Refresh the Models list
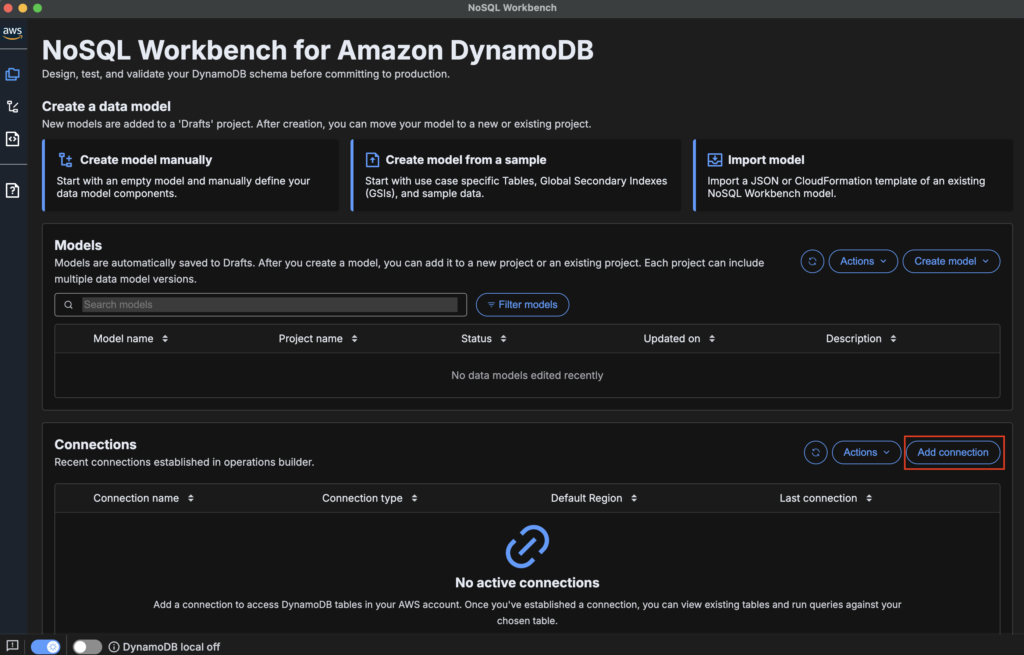1024x655 pixels. (812, 261)
